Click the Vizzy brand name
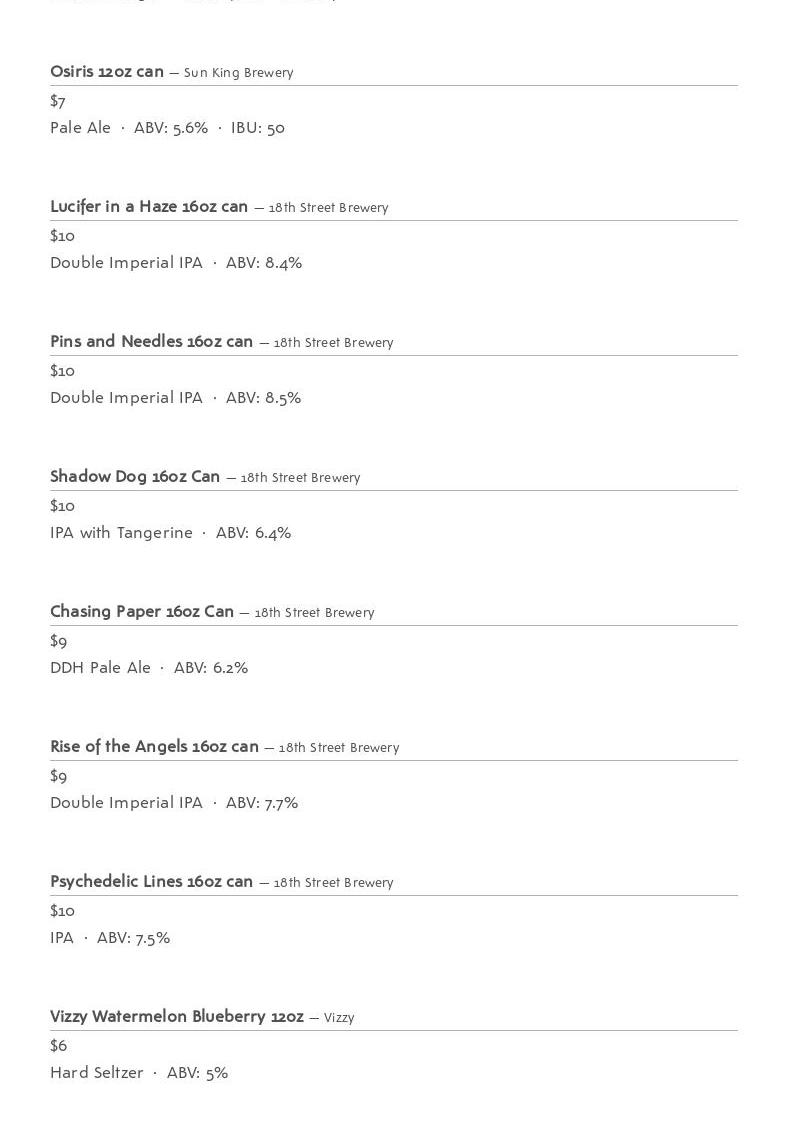This screenshot has height=1126, width=788. coord(339,1018)
